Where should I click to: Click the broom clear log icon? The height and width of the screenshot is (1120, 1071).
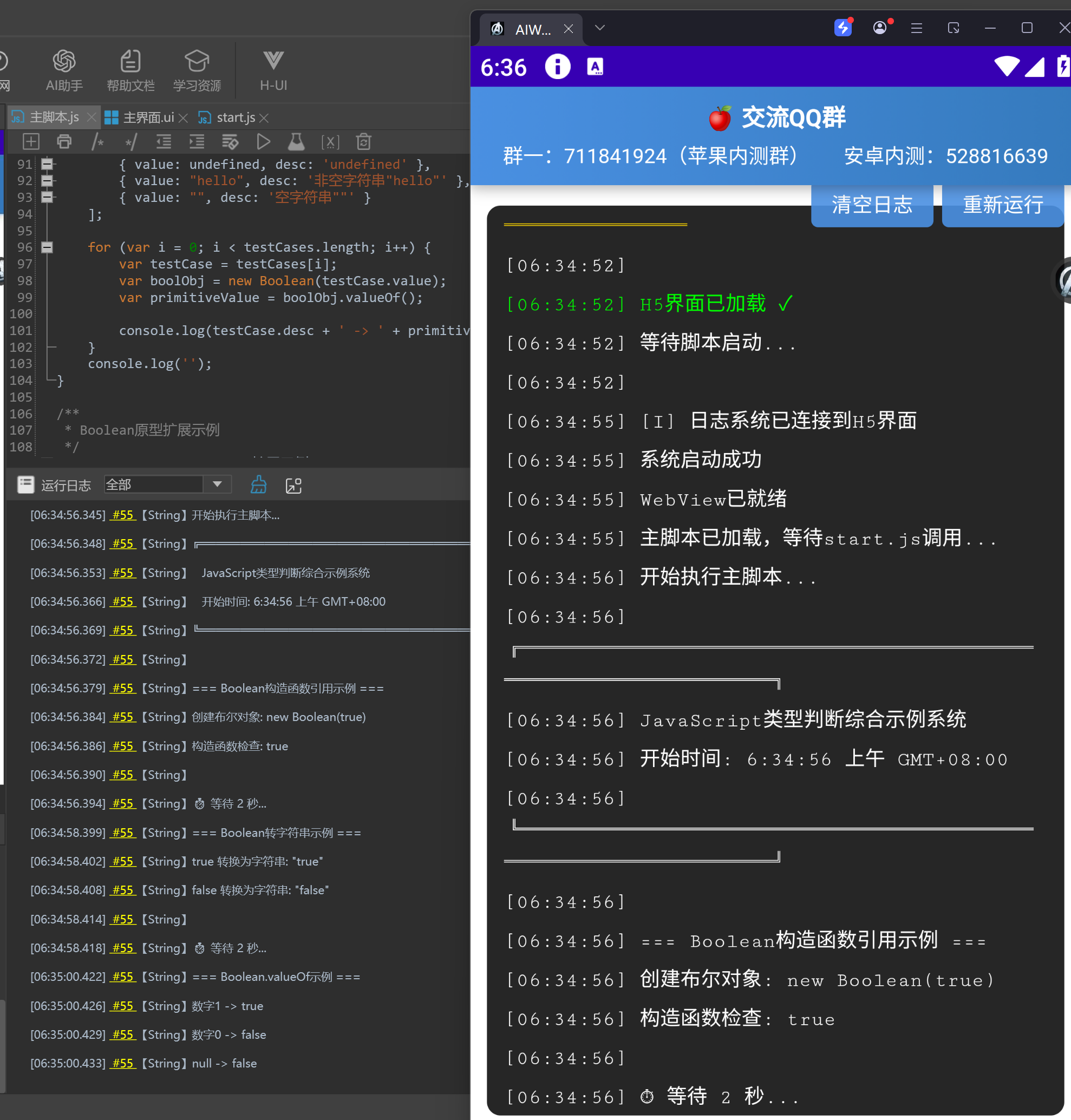click(x=259, y=484)
